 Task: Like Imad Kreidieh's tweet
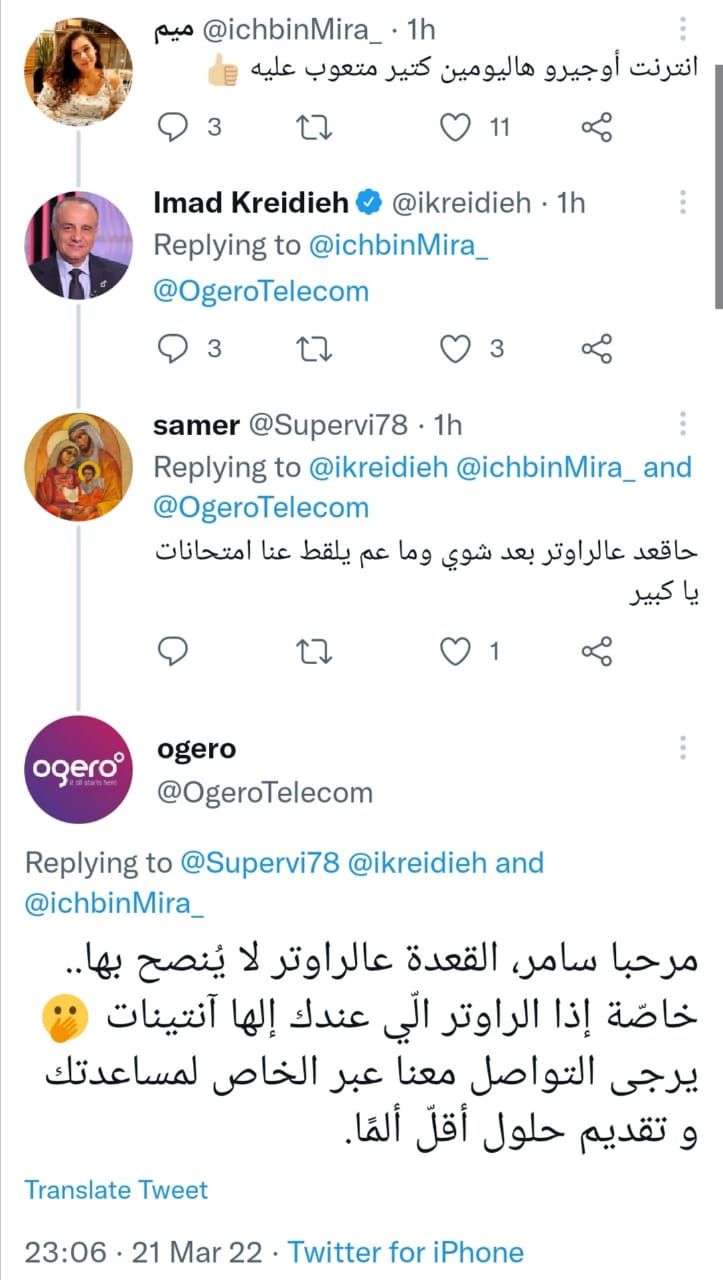click(456, 348)
